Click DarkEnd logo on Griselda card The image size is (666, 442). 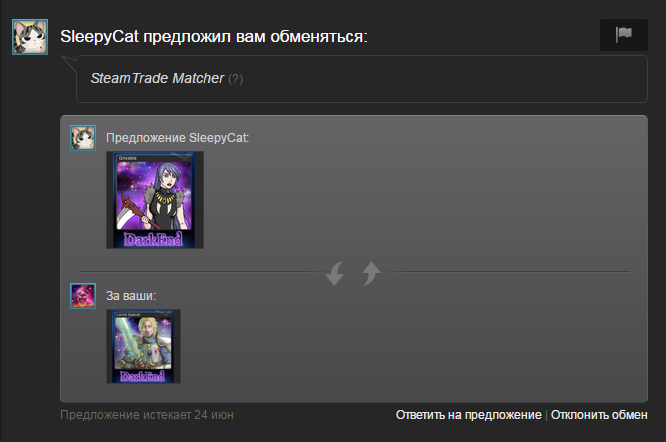pyautogui.click(x=153, y=239)
